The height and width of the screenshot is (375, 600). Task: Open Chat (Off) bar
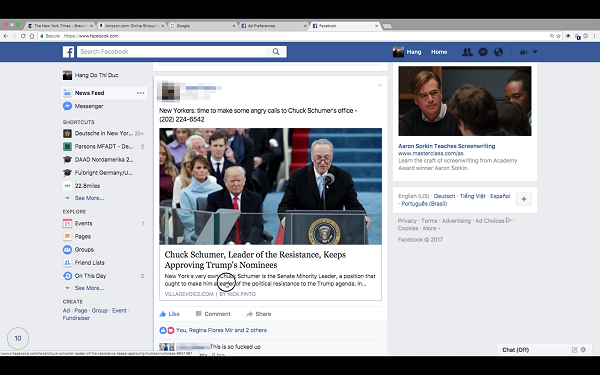tap(515, 350)
